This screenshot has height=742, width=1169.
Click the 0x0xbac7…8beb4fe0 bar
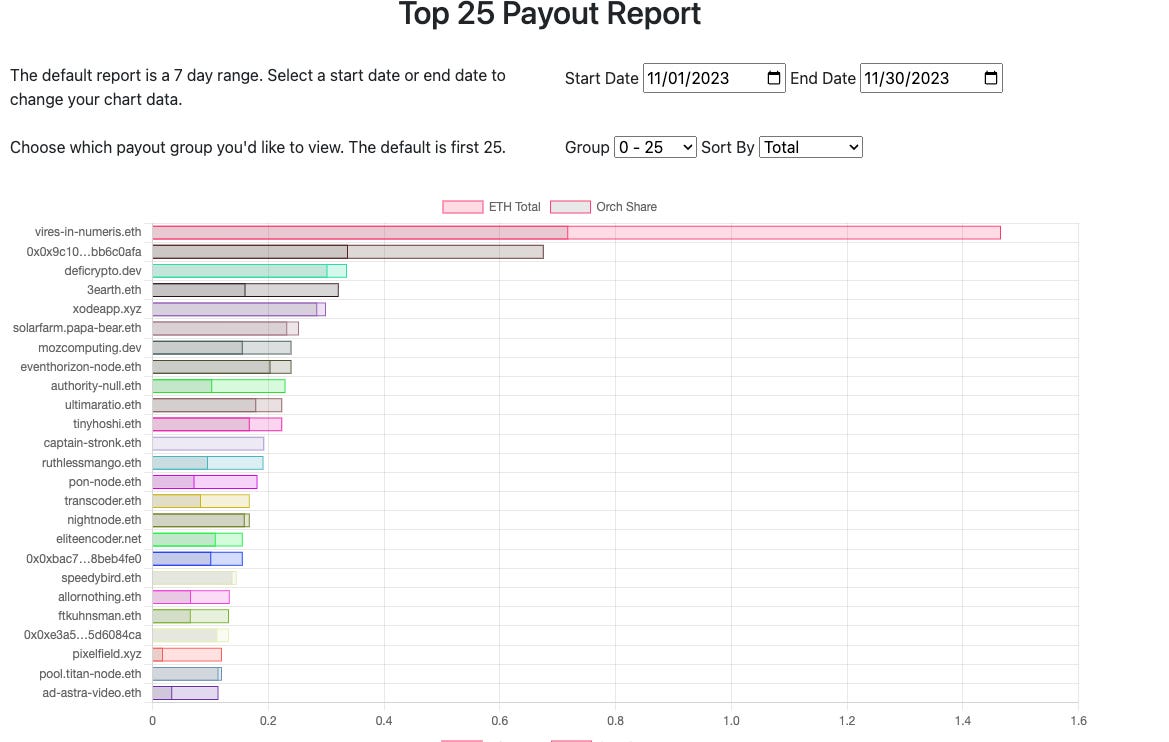pos(198,559)
